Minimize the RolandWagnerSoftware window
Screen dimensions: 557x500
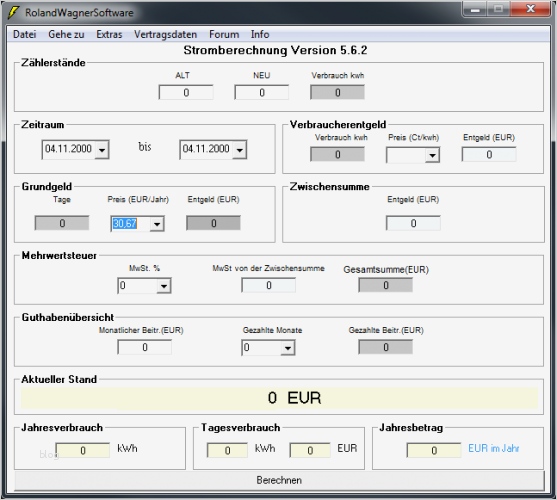click(x=475, y=9)
